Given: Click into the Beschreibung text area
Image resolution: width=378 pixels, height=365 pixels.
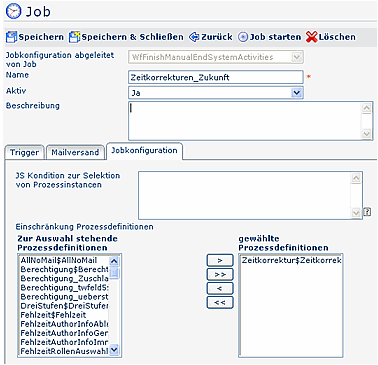Looking at the screenshot, I should click(x=245, y=121).
